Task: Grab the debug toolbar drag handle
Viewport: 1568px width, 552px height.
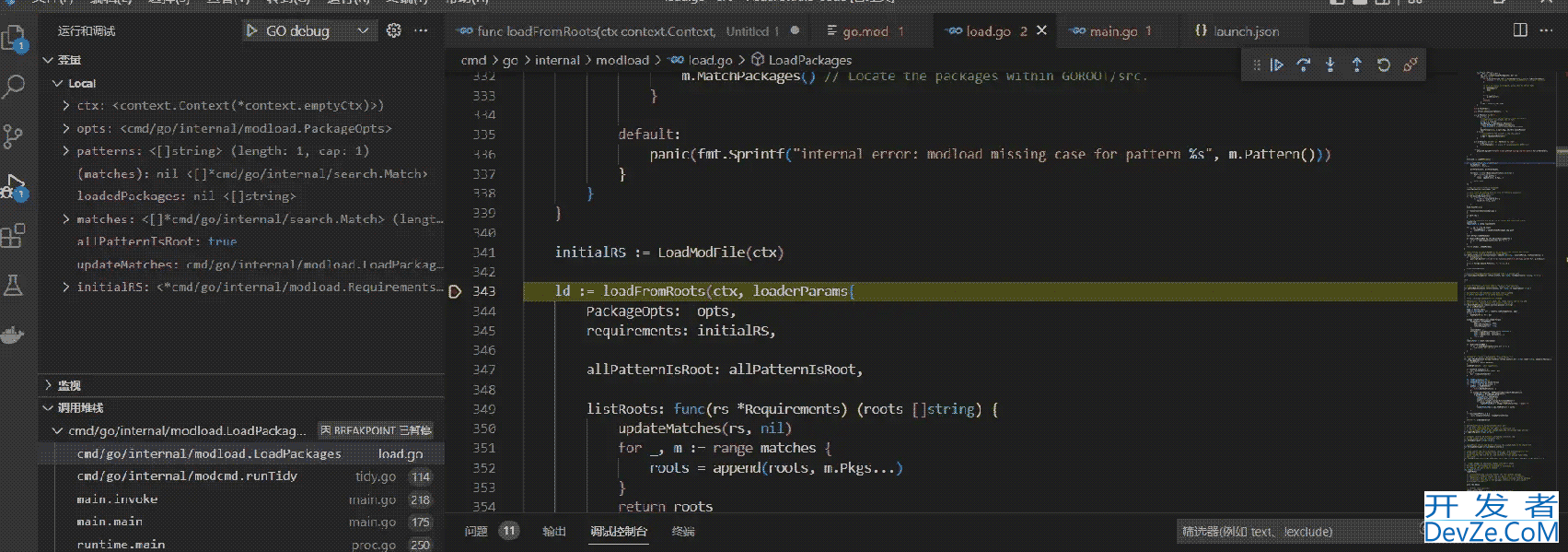Action: point(1257,65)
